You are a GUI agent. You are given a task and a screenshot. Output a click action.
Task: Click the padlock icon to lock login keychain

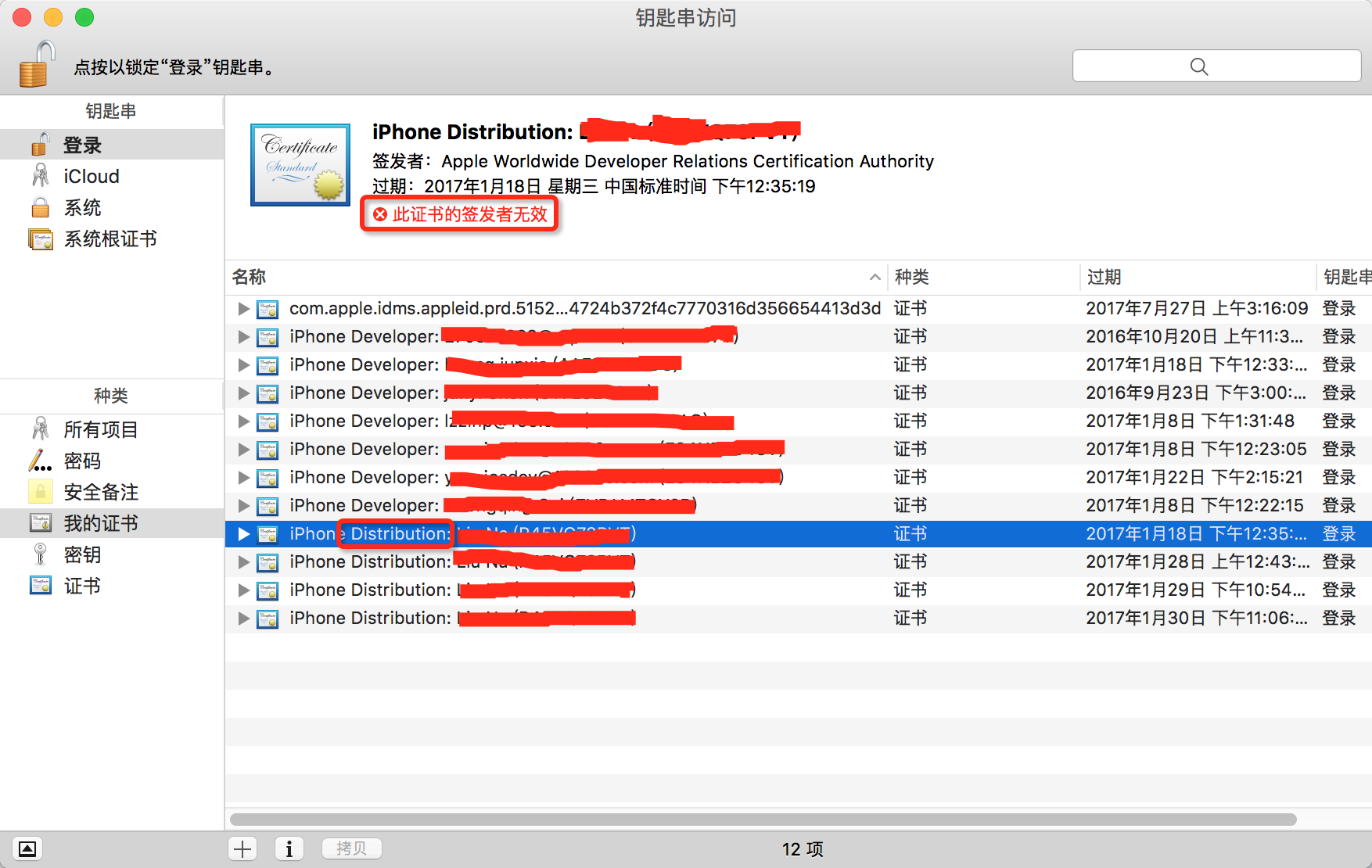[x=37, y=64]
